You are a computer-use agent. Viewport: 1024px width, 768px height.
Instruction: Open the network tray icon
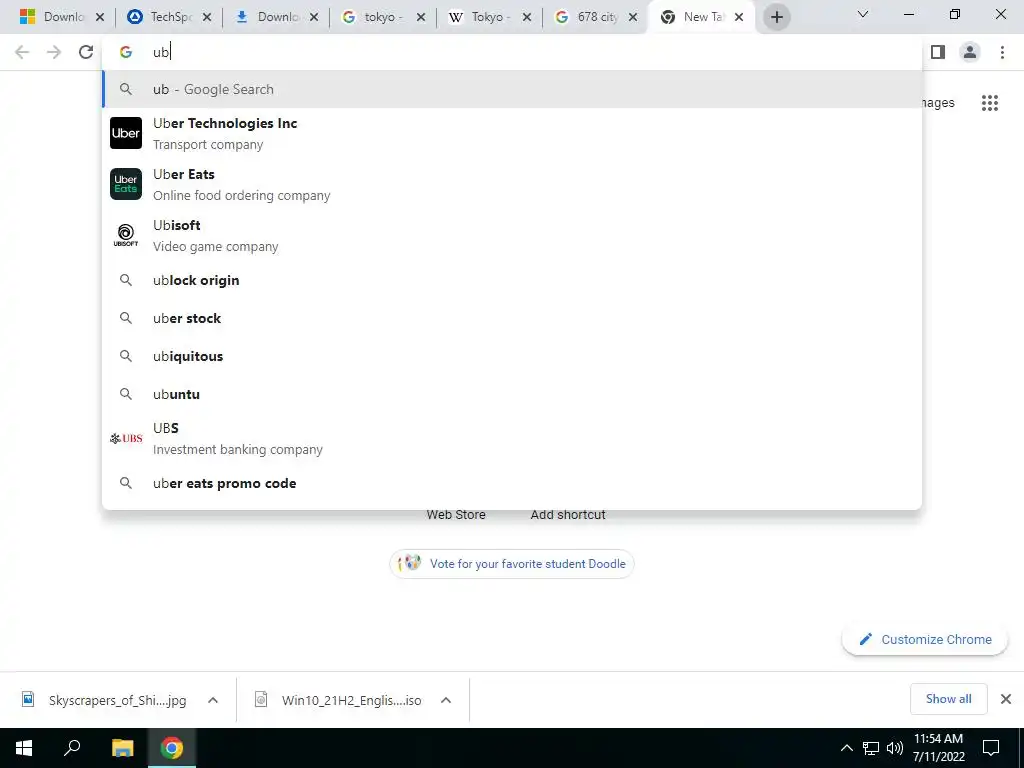click(871, 748)
